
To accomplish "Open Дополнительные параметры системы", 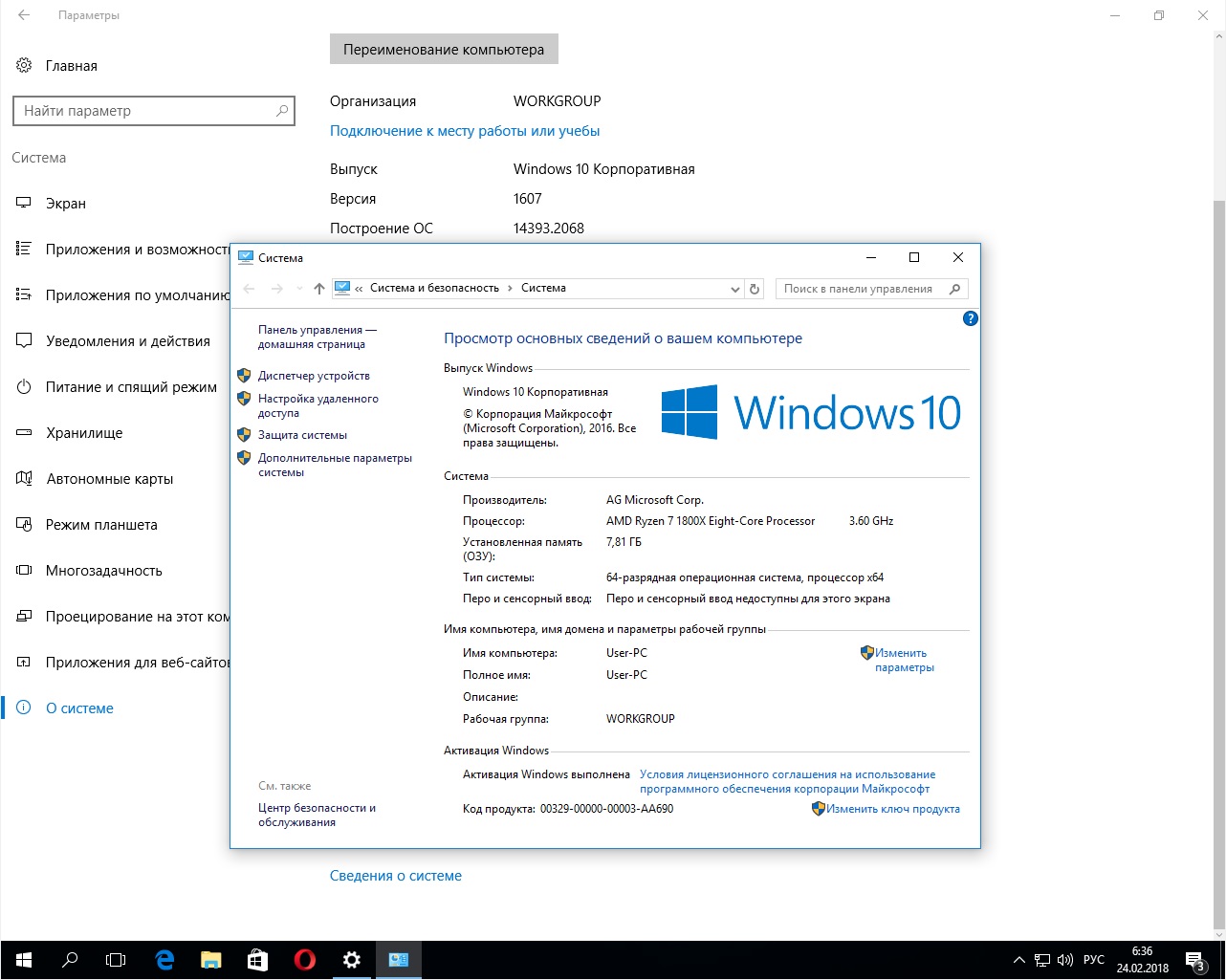I will [x=335, y=465].
